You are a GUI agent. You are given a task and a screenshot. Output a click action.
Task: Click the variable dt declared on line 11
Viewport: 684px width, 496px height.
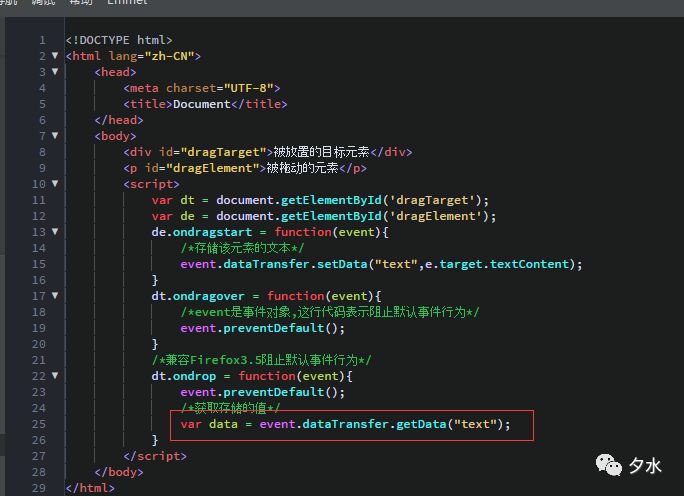187,200
